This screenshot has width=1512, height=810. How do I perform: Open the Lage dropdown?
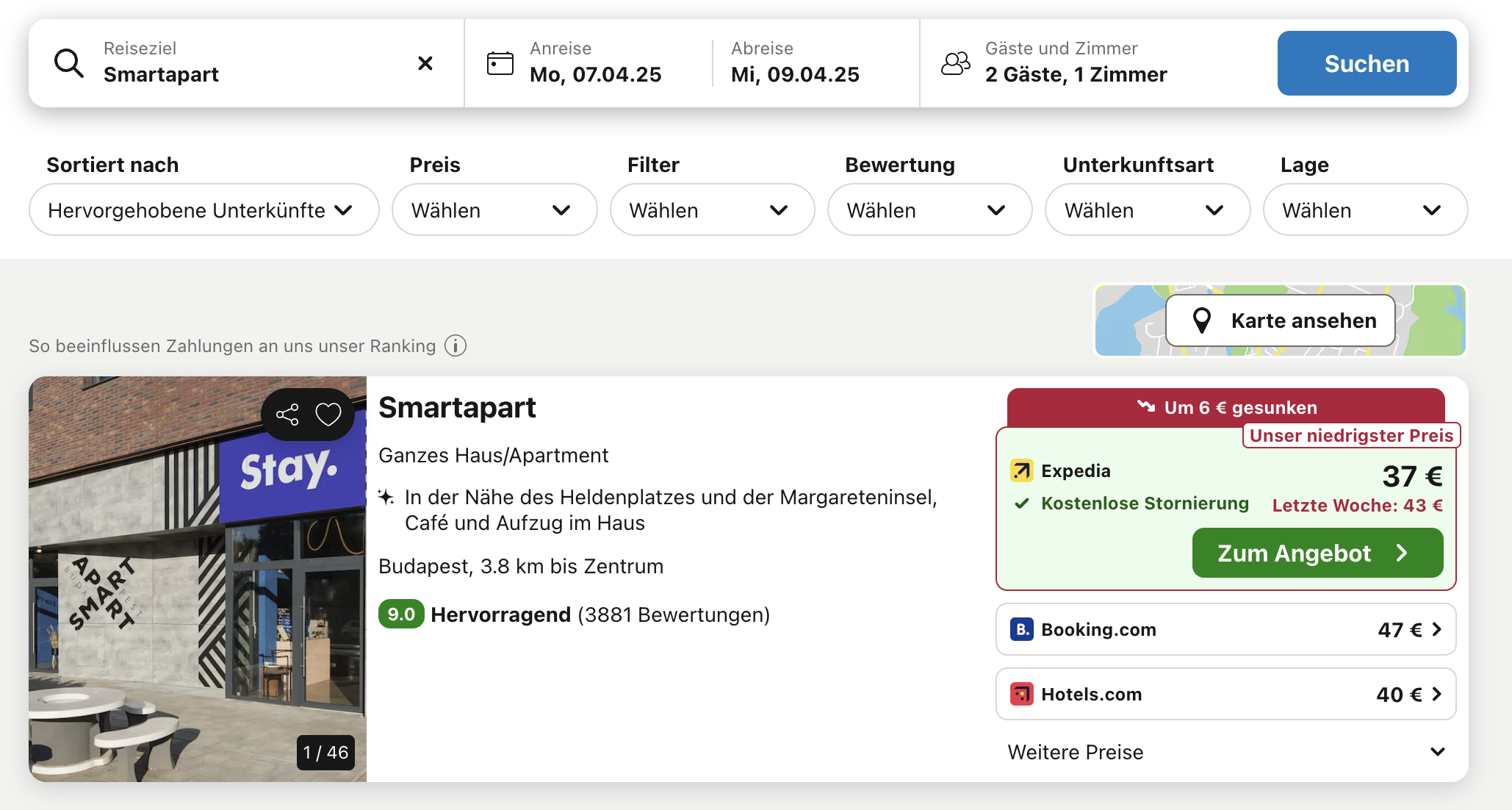click(x=1365, y=209)
